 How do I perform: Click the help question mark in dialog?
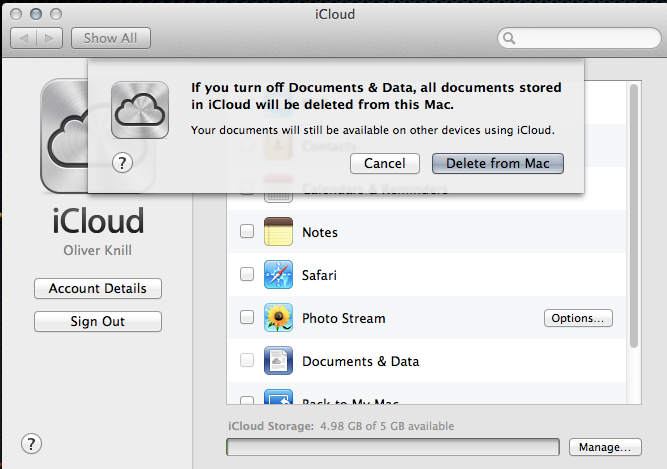click(x=123, y=163)
